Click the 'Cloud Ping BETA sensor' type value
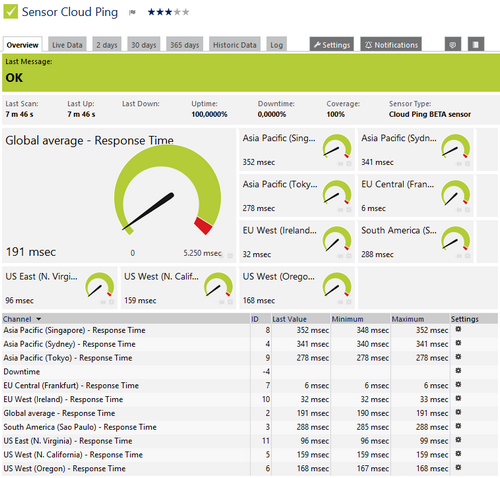Viewport: 500px width, 478px height. pos(430,114)
